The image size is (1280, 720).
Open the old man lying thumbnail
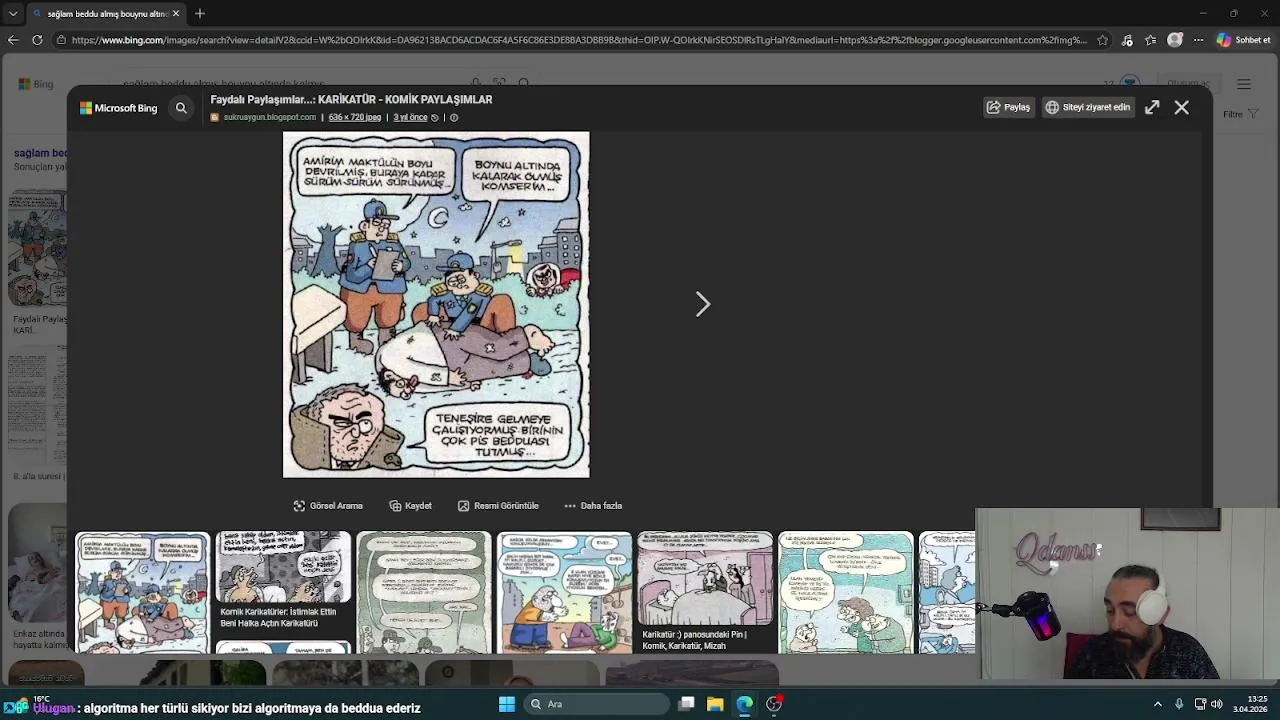click(564, 592)
